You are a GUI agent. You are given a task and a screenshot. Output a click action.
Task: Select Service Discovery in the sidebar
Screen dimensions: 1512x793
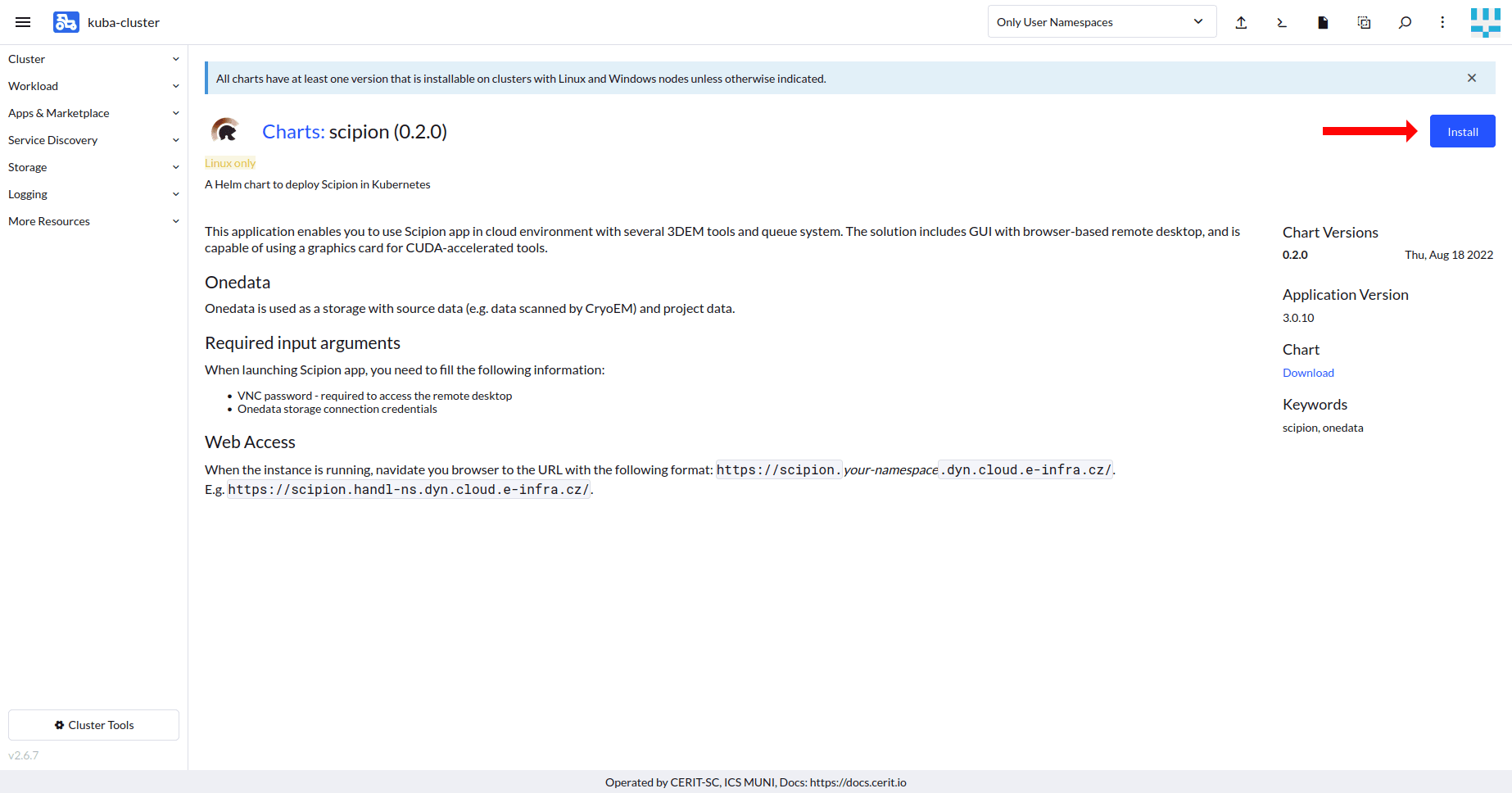coord(52,140)
